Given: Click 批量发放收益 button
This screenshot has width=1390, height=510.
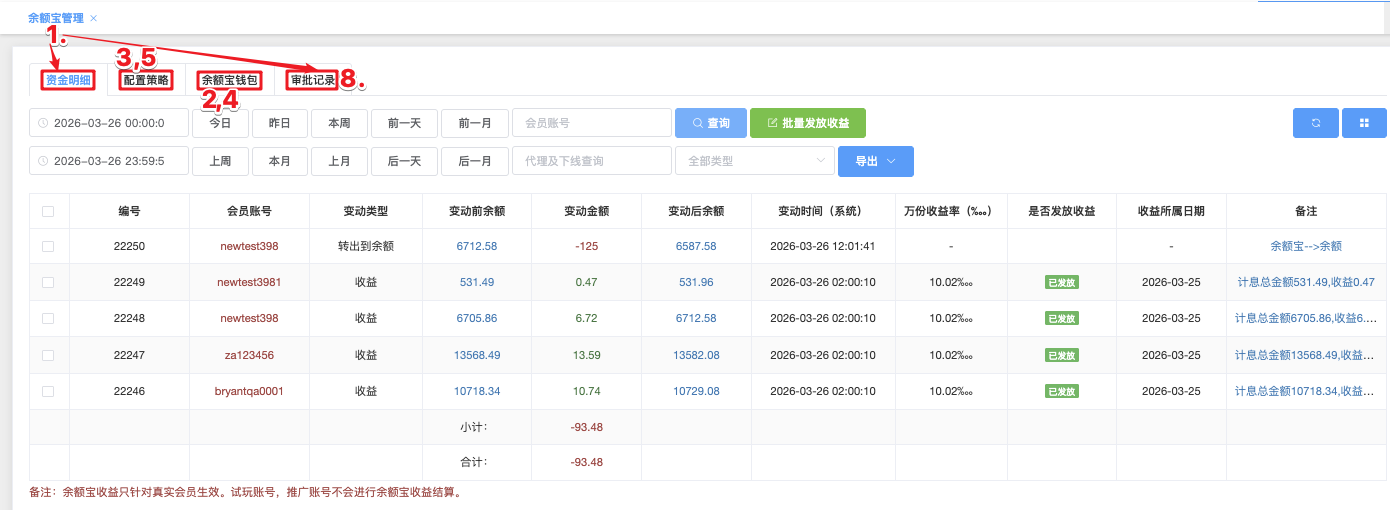Looking at the screenshot, I should coord(807,123).
